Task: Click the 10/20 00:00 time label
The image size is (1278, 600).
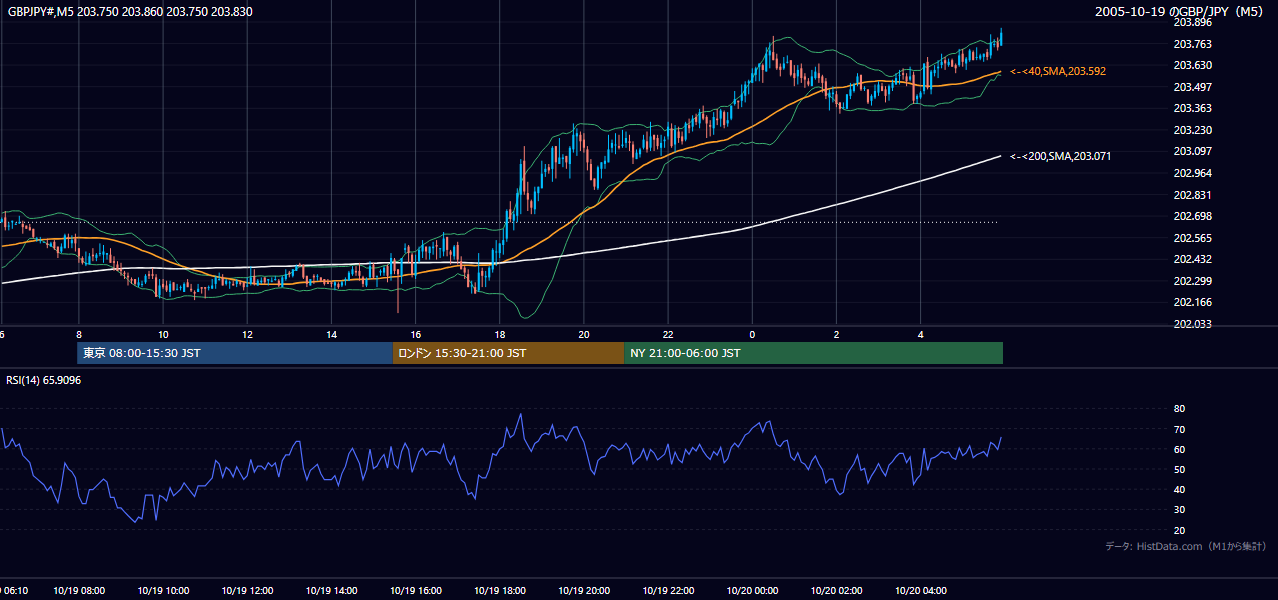Action: point(752,590)
